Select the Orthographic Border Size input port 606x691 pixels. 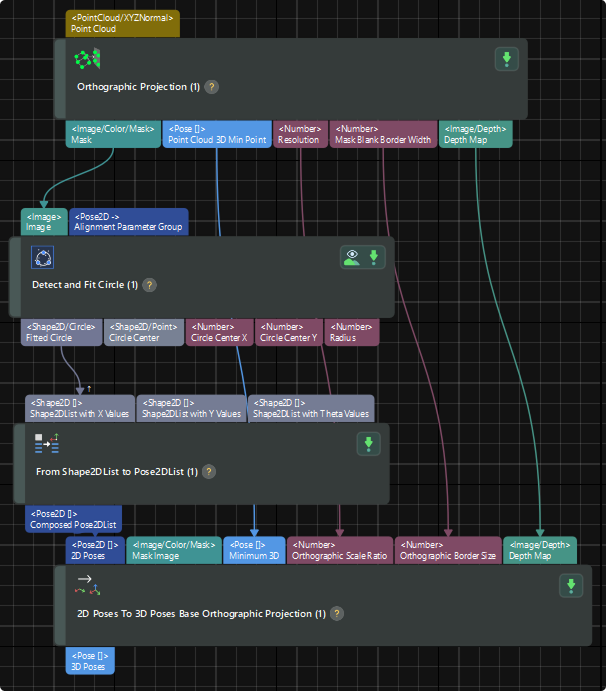click(448, 550)
